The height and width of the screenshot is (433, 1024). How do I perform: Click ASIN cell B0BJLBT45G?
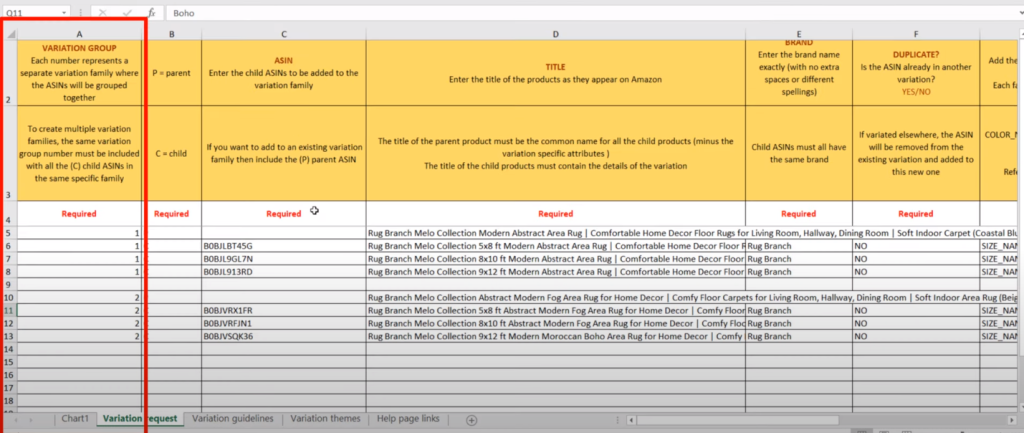pos(283,246)
